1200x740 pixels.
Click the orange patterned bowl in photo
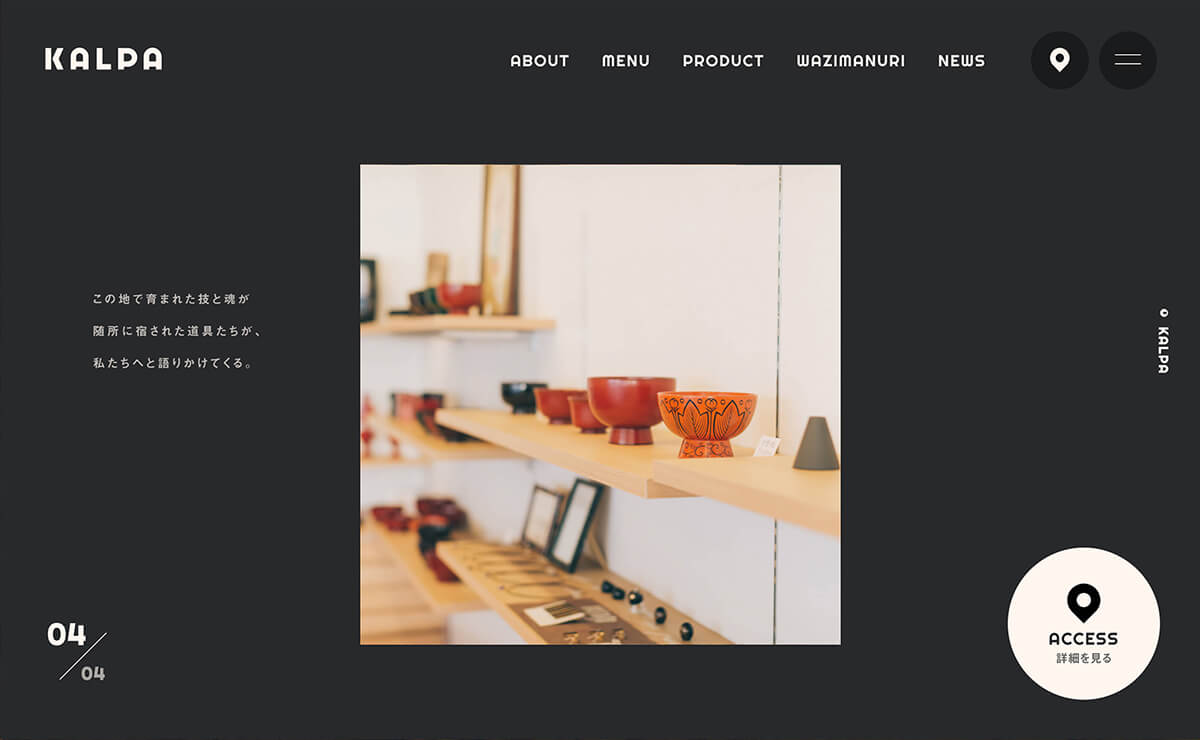click(707, 423)
